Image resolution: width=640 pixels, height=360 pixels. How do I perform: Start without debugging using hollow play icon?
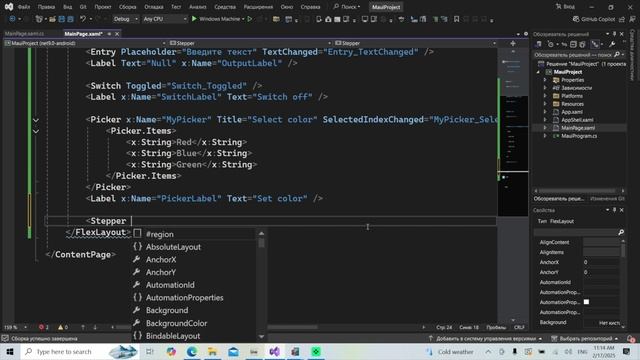[x=250, y=19]
